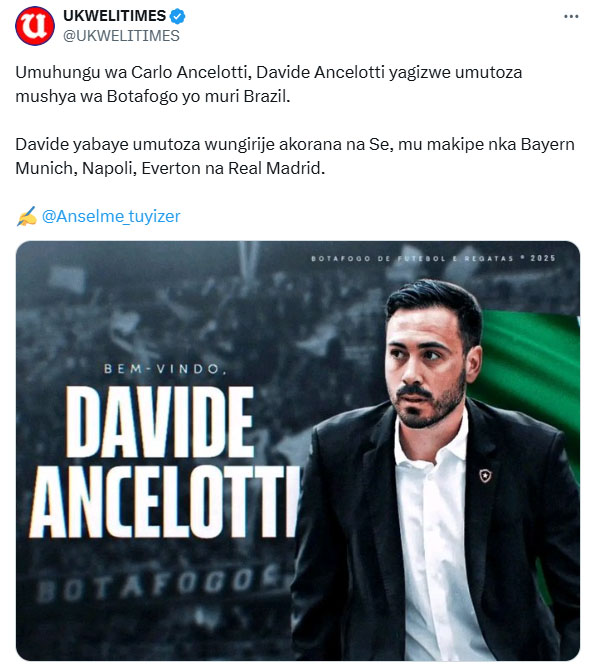Click the Bayern text in second paragraph
Viewport: 596px width, 670px height.
point(547,144)
